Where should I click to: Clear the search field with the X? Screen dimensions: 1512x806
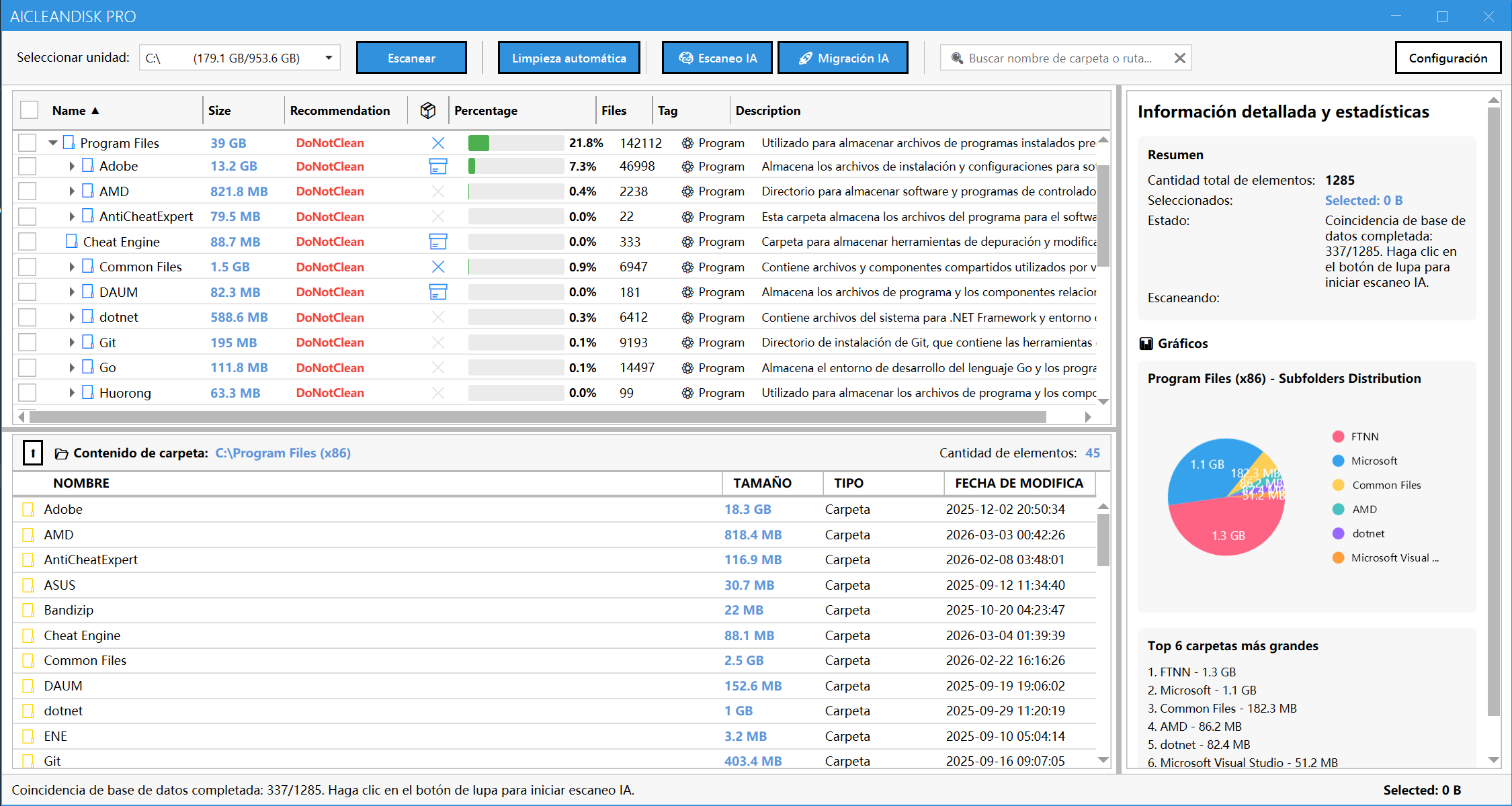coord(1180,58)
